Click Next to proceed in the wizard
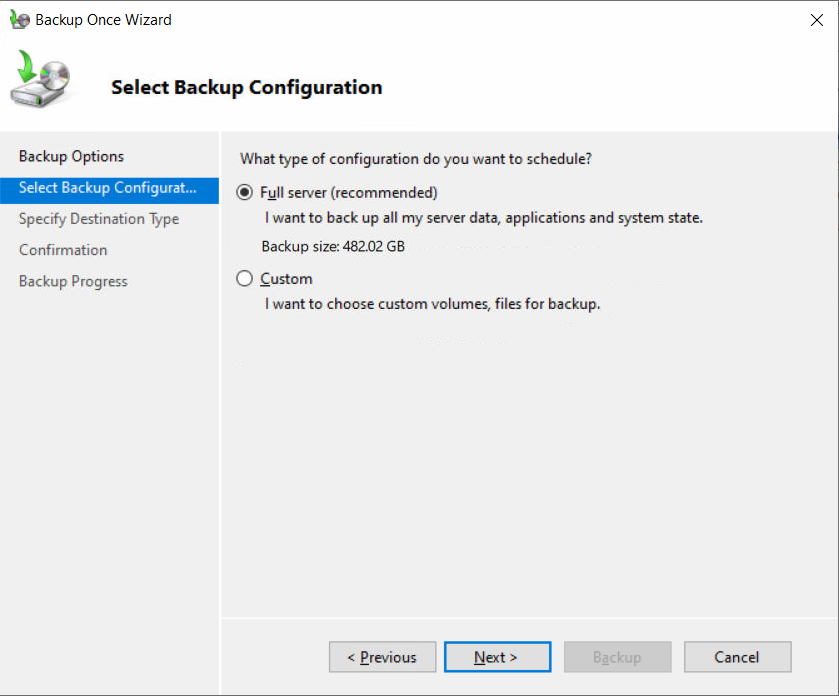This screenshot has width=839, height=696. (x=497, y=657)
